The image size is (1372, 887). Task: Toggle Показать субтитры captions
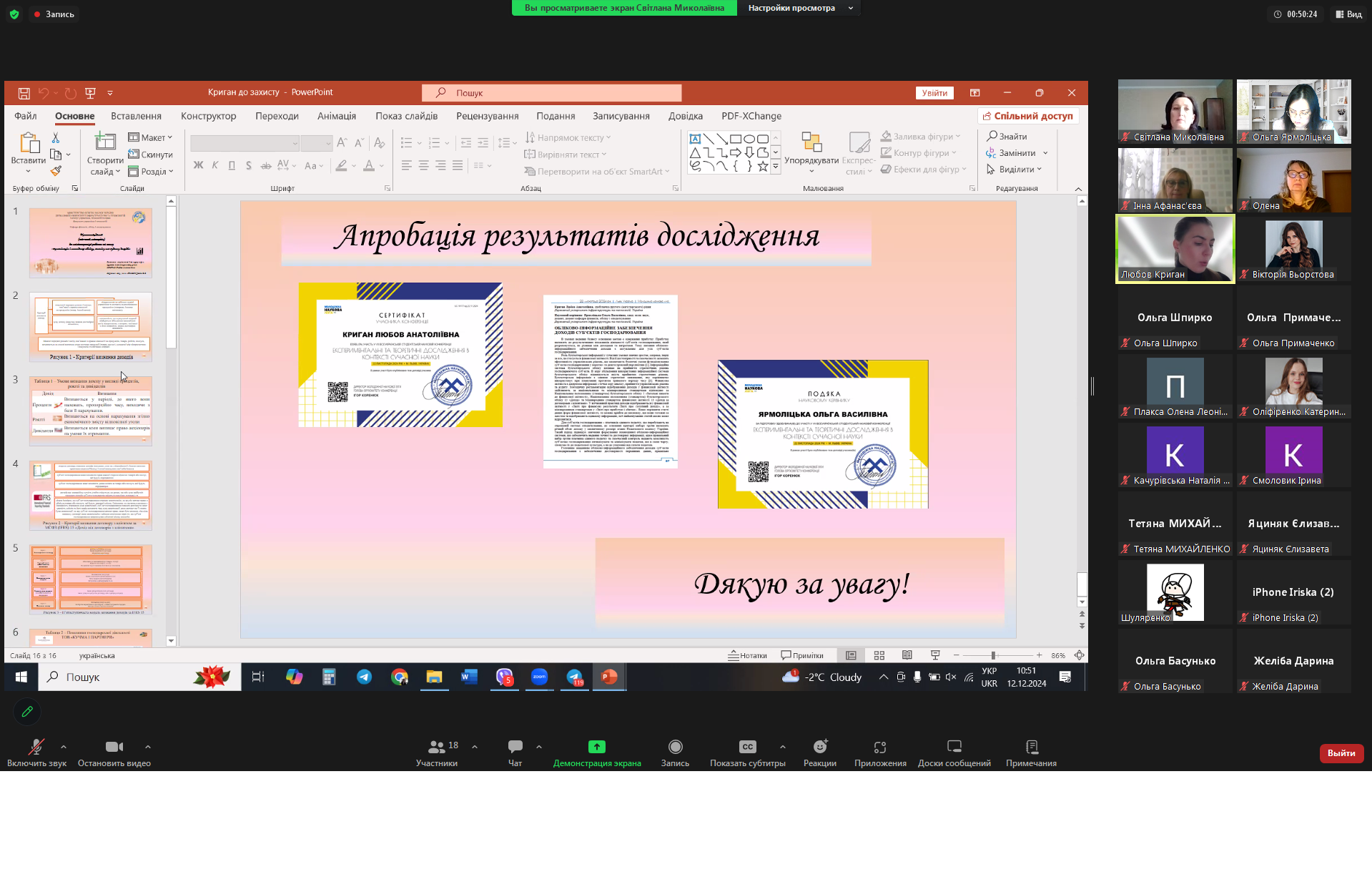748,753
